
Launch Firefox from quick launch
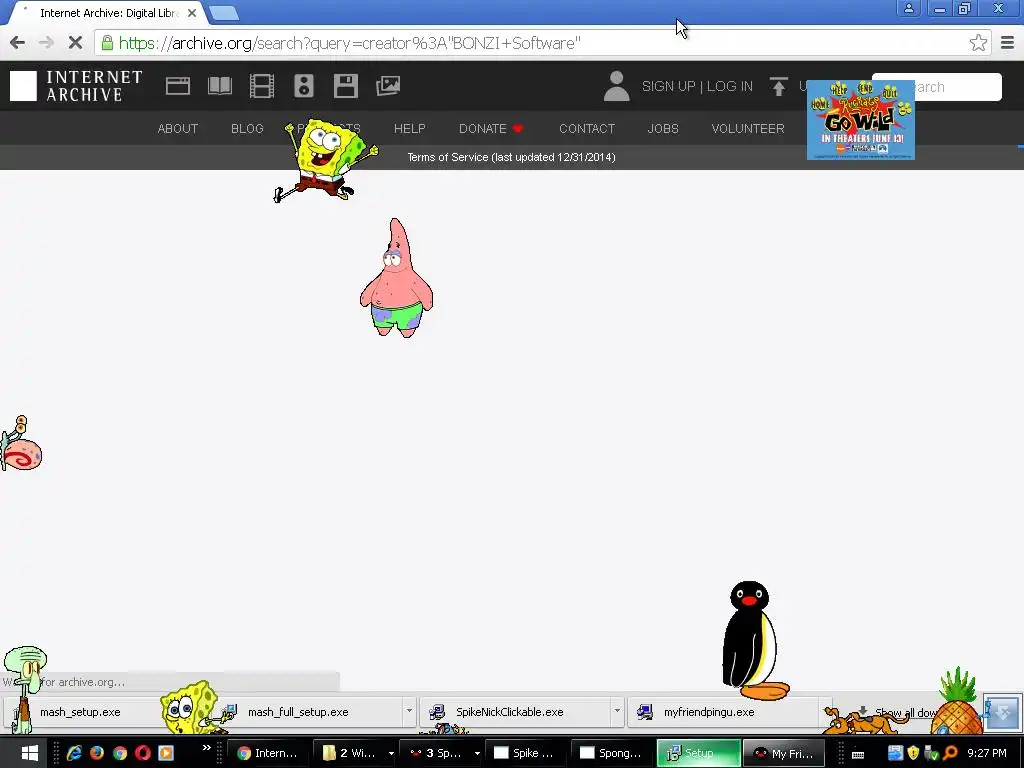tap(97, 753)
